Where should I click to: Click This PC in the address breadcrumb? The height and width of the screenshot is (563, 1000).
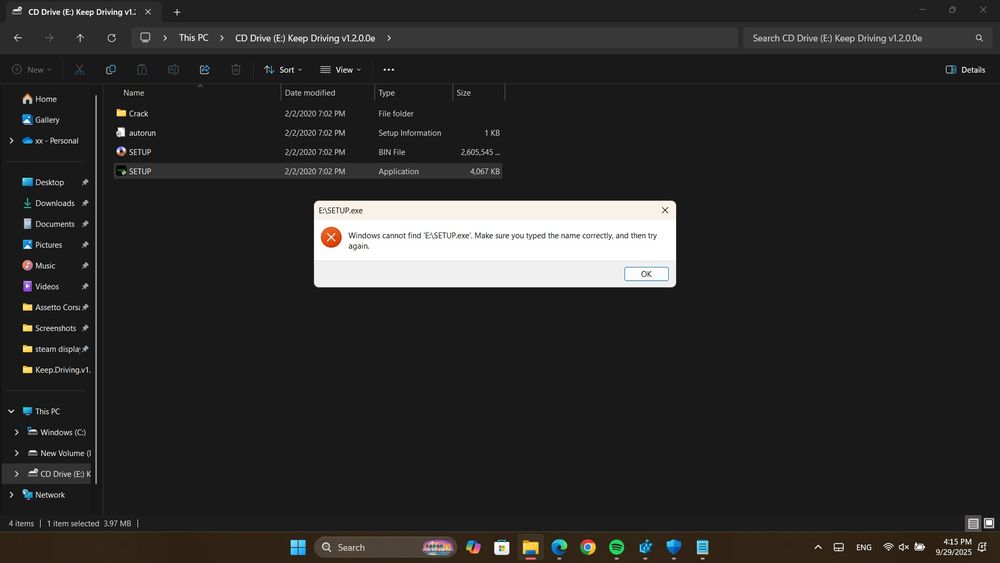[193, 38]
